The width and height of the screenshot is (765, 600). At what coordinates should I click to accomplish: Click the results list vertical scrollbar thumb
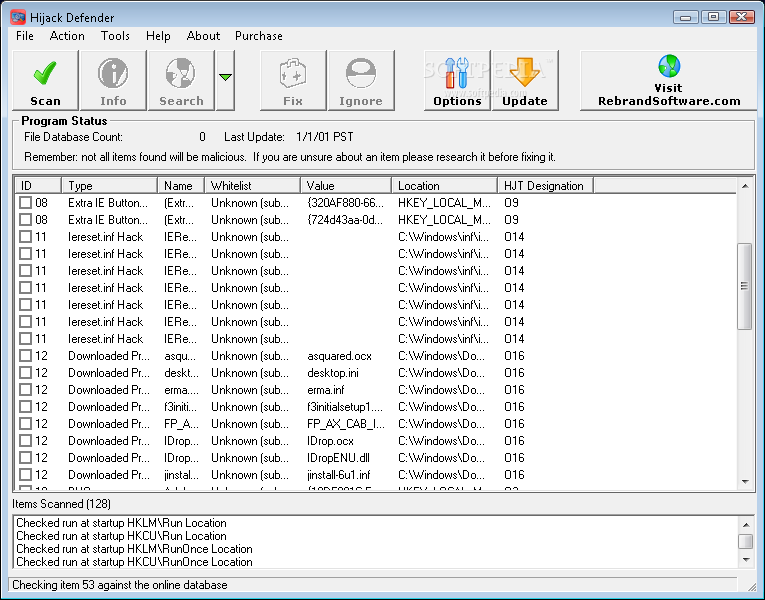745,286
